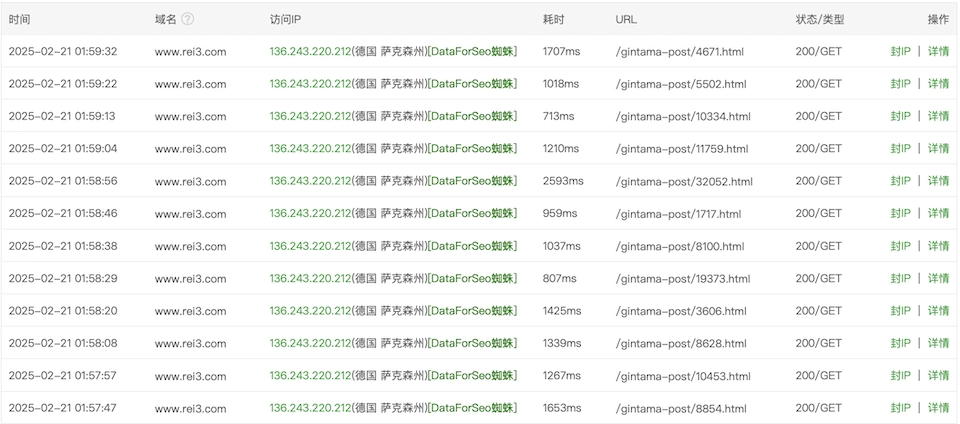Block IP for the 01:57:47 request
960x424 pixels.
point(900,408)
